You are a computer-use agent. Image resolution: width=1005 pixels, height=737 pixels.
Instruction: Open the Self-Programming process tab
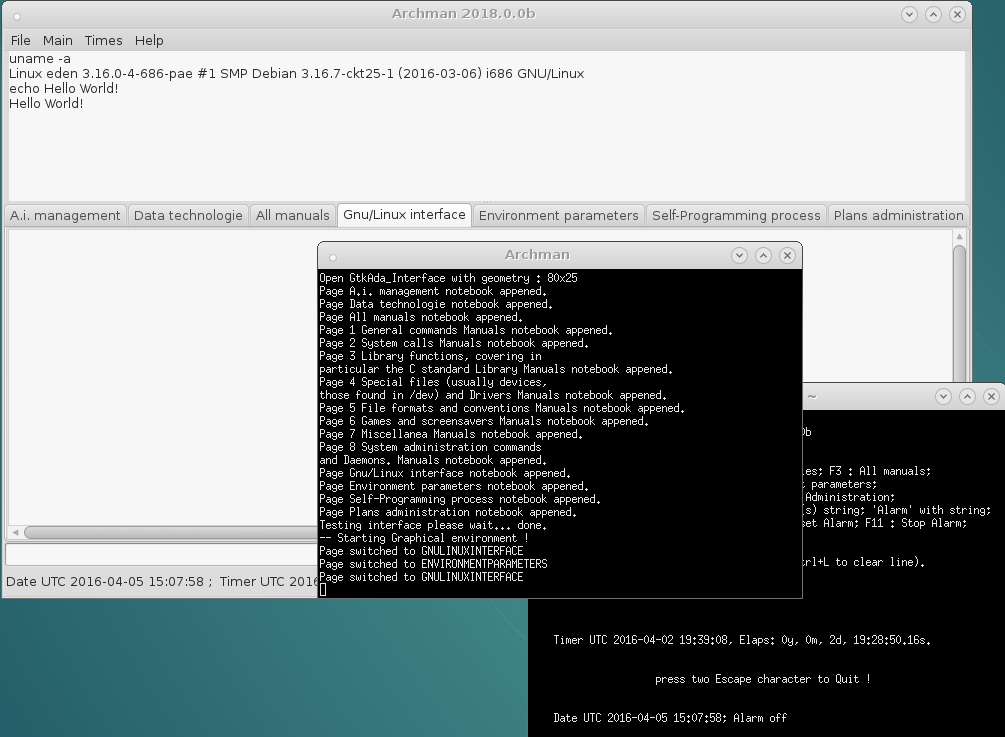click(736, 215)
